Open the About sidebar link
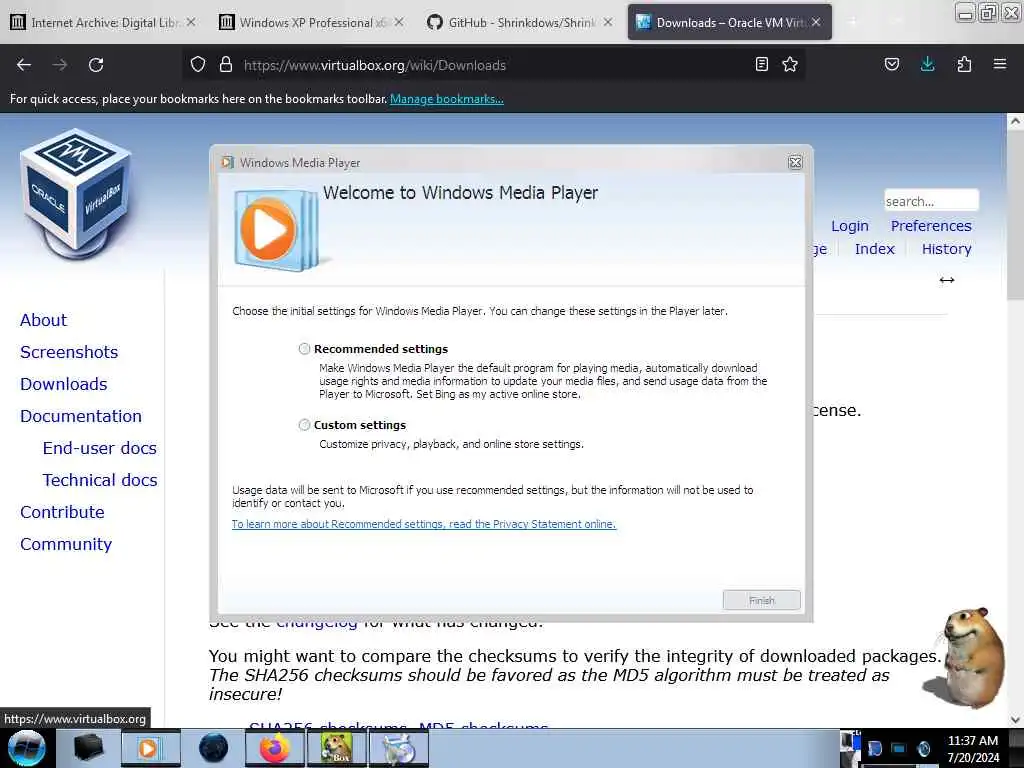 click(x=43, y=320)
